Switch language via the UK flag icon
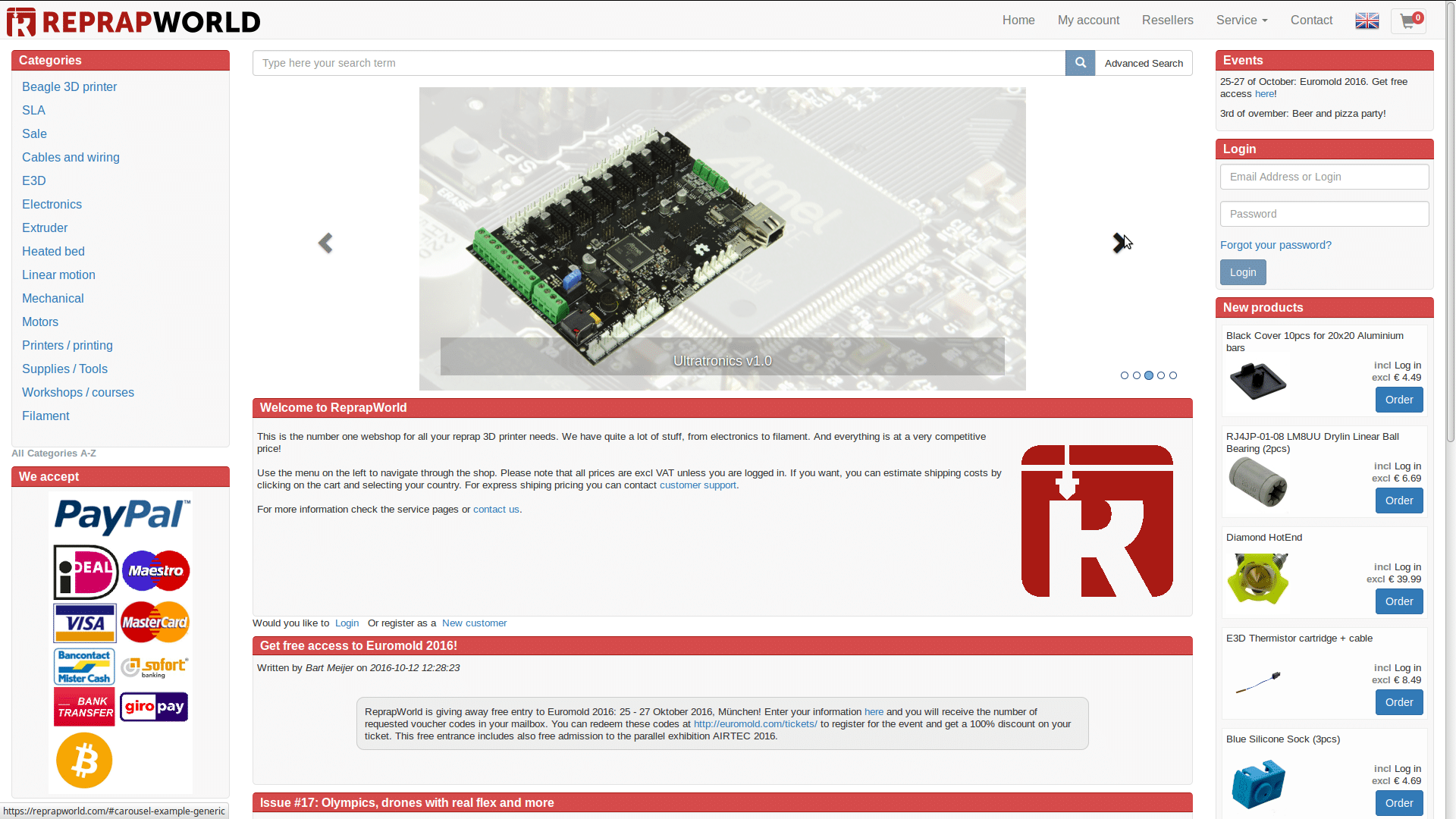 1367,20
